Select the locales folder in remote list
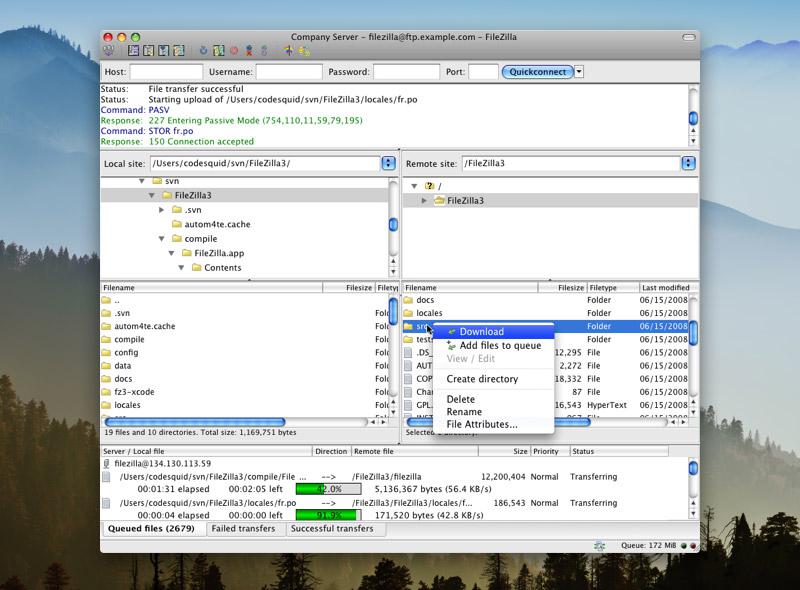Image resolution: width=800 pixels, height=590 pixels. (x=545, y=313)
